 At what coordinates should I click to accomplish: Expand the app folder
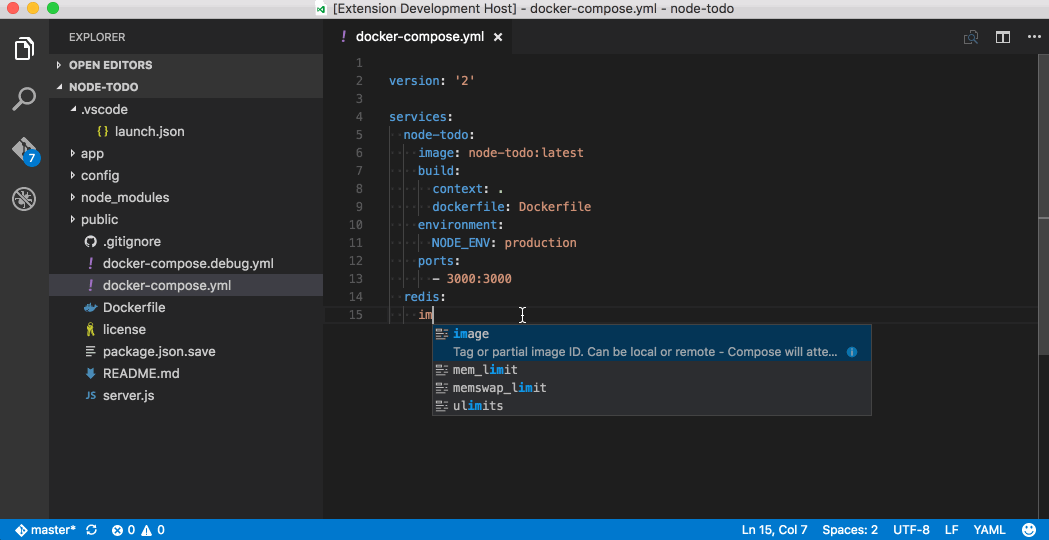[186, 153]
